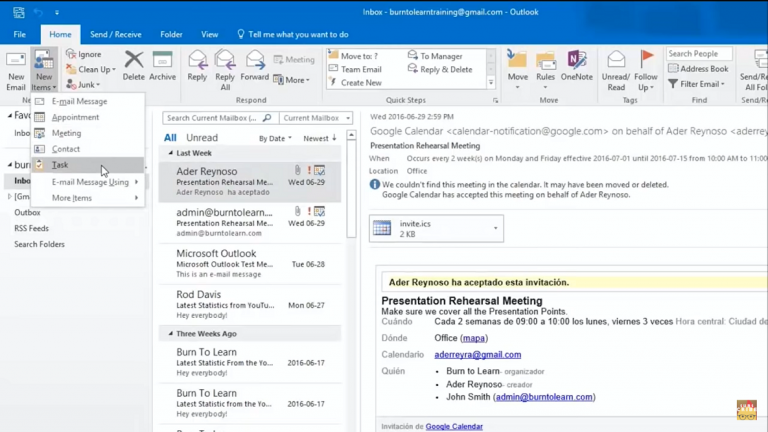Collapse the Last Week group

170,153
